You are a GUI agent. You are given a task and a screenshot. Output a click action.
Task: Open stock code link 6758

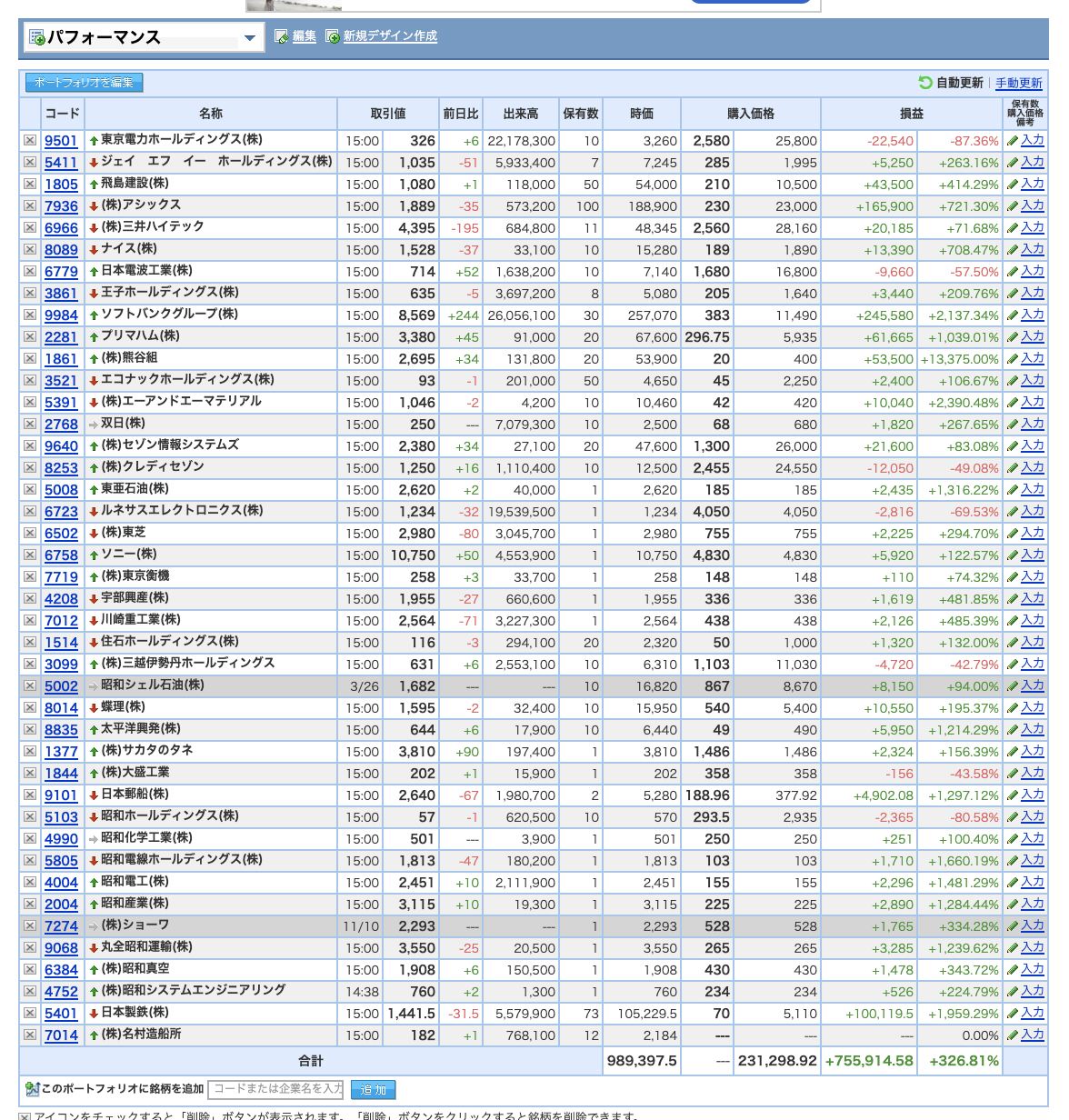(61, 555)
